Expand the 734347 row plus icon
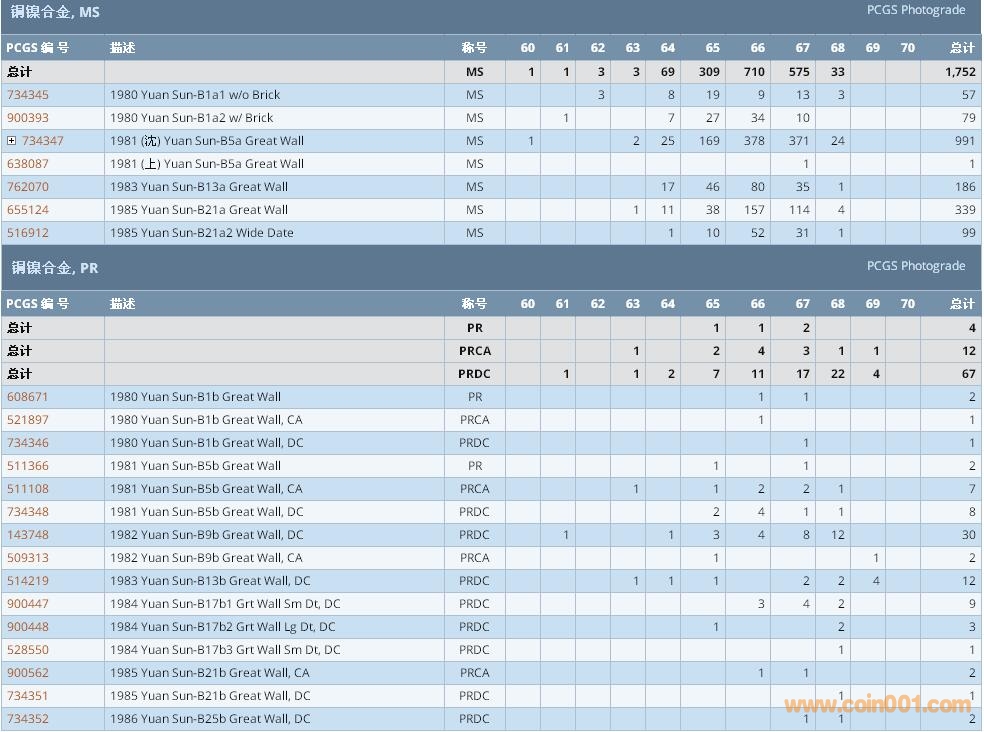984x732 pixels. pyautogui.click(x=12, y=141)
